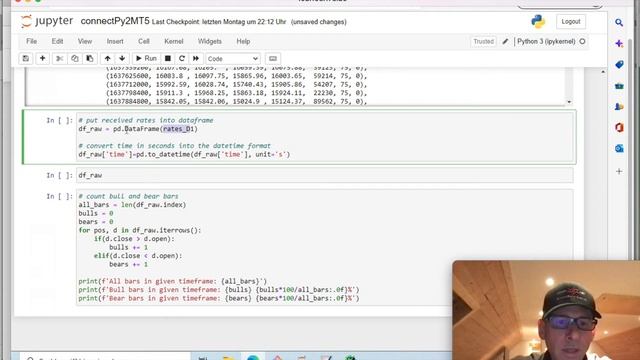This screenshot has height=360, width=640.
Task: Open the File menu
Action: click(31, 41)
